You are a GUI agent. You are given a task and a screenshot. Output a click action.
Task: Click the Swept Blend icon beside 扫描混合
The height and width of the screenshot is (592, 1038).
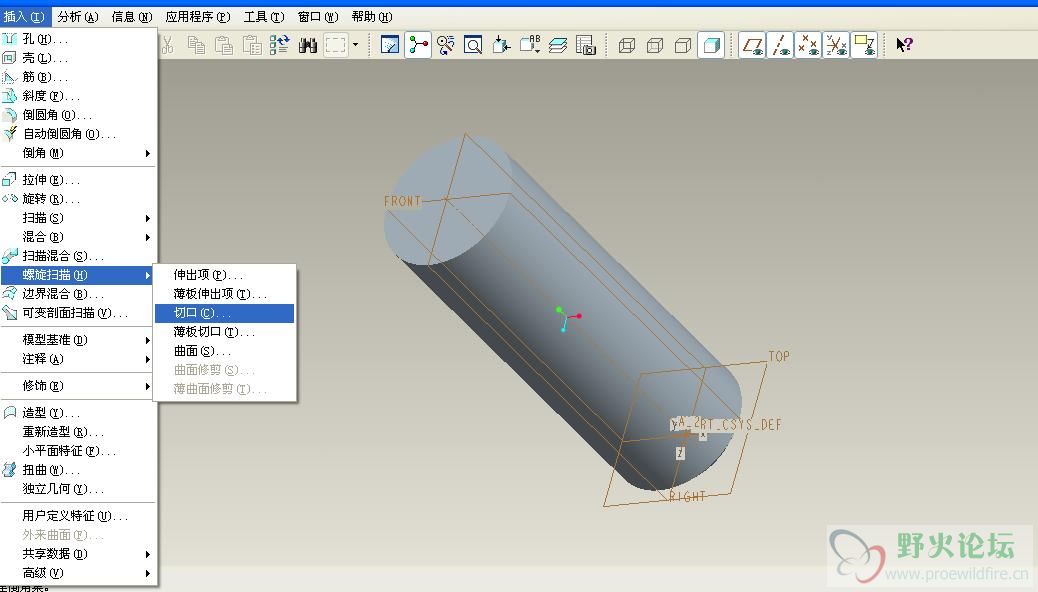click(9, 256)
